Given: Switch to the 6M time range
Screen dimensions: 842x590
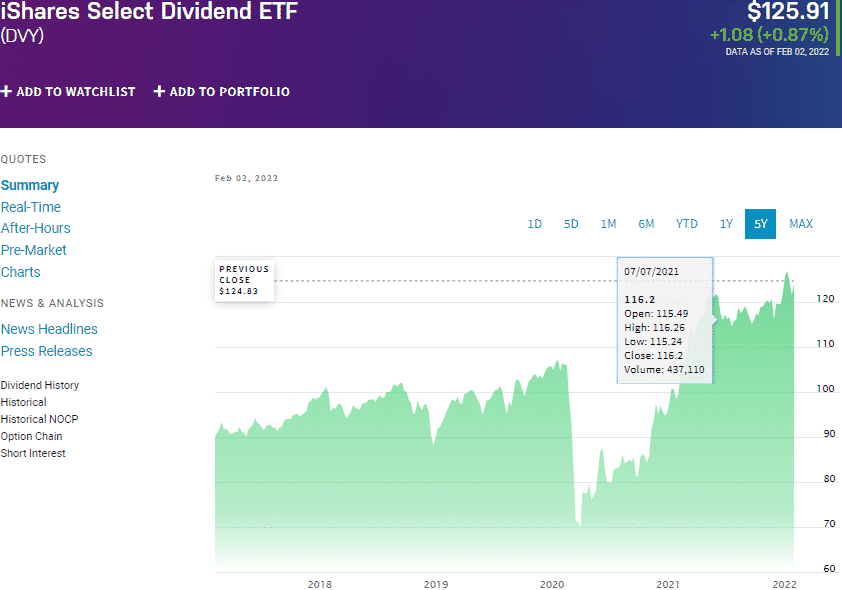Looking at the screenshot, I should tap(646, 224).
